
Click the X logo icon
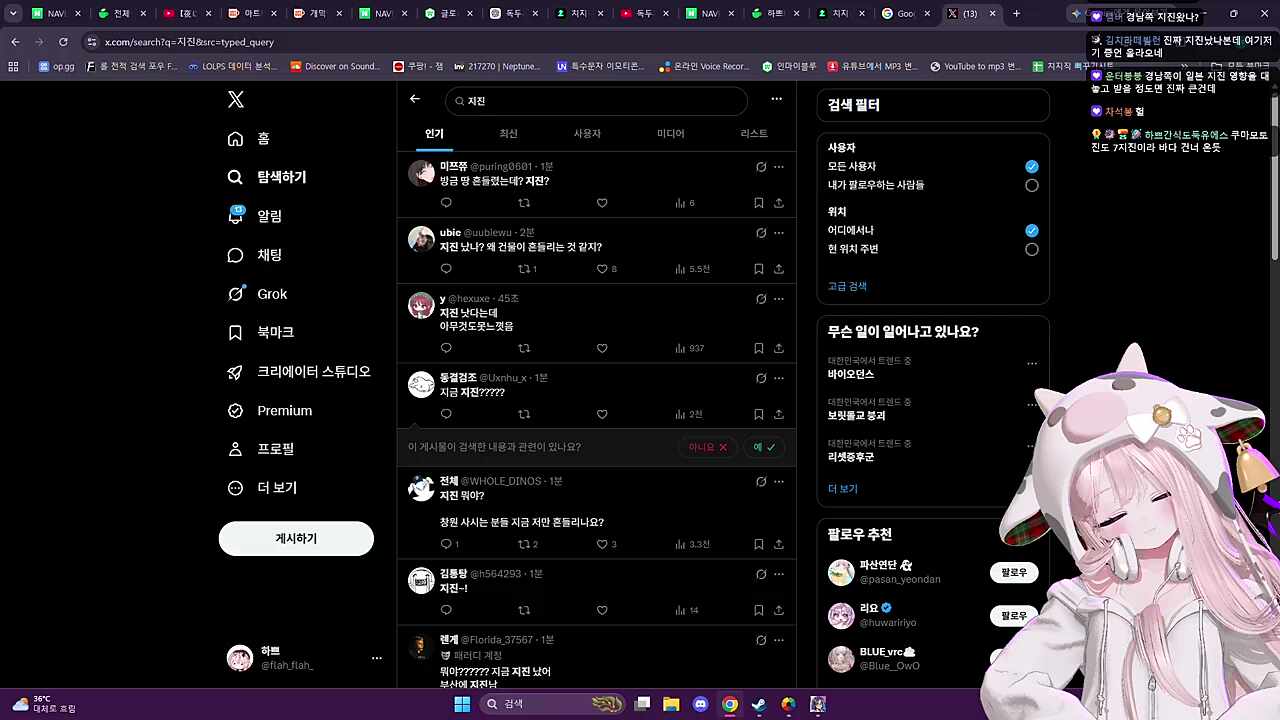[236, 99]
